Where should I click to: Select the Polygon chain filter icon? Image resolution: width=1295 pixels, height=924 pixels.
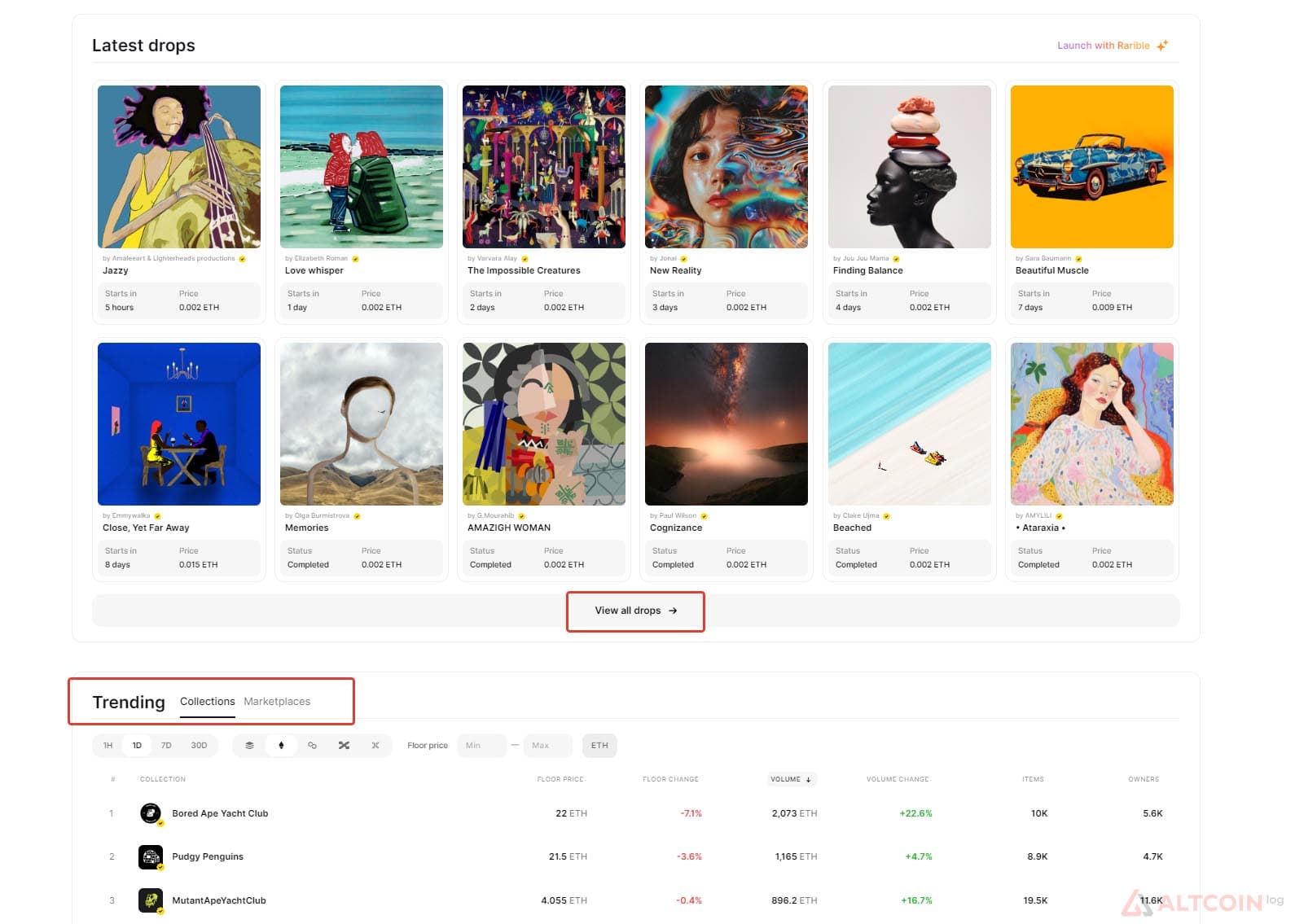click(x=312, y=746)
